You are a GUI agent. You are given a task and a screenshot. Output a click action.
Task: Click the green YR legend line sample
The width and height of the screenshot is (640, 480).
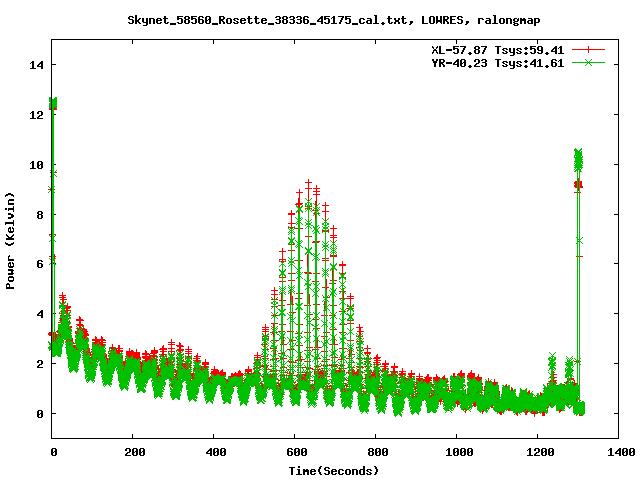pos(588,62)
